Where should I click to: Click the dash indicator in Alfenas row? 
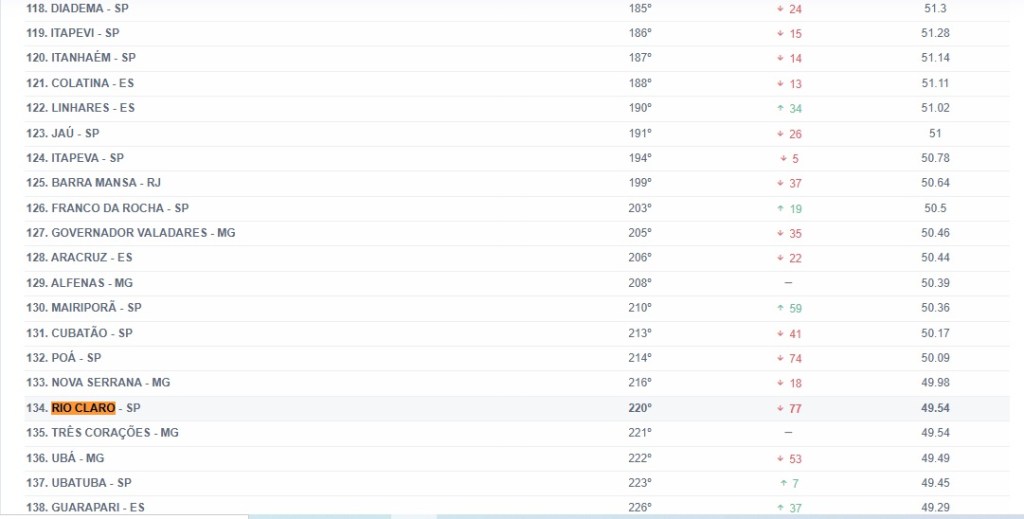pyautogui.click(x=788, y=283)
